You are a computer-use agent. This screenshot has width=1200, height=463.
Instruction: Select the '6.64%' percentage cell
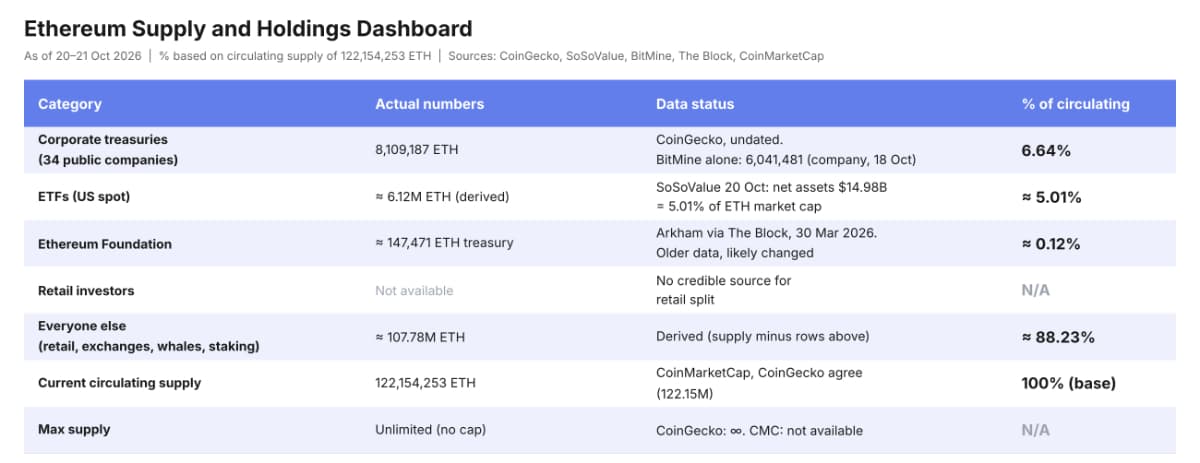[1046, 150]
